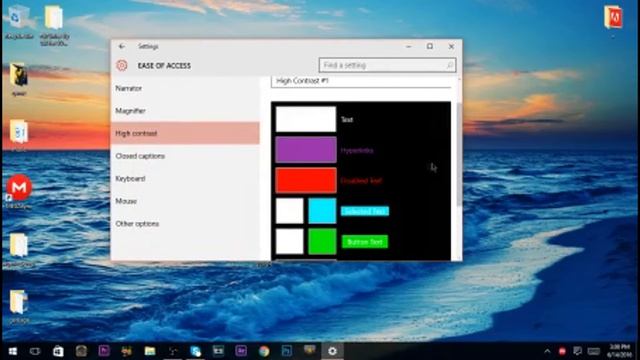Open File Explorer from the taskbar
Image resolution: width=640 pixels, height=360 pixels.
(149, 351)
